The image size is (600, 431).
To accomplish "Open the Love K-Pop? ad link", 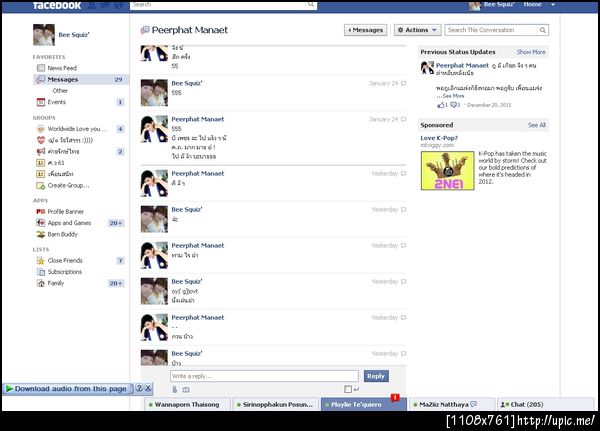I will click(x=439, y=138).
